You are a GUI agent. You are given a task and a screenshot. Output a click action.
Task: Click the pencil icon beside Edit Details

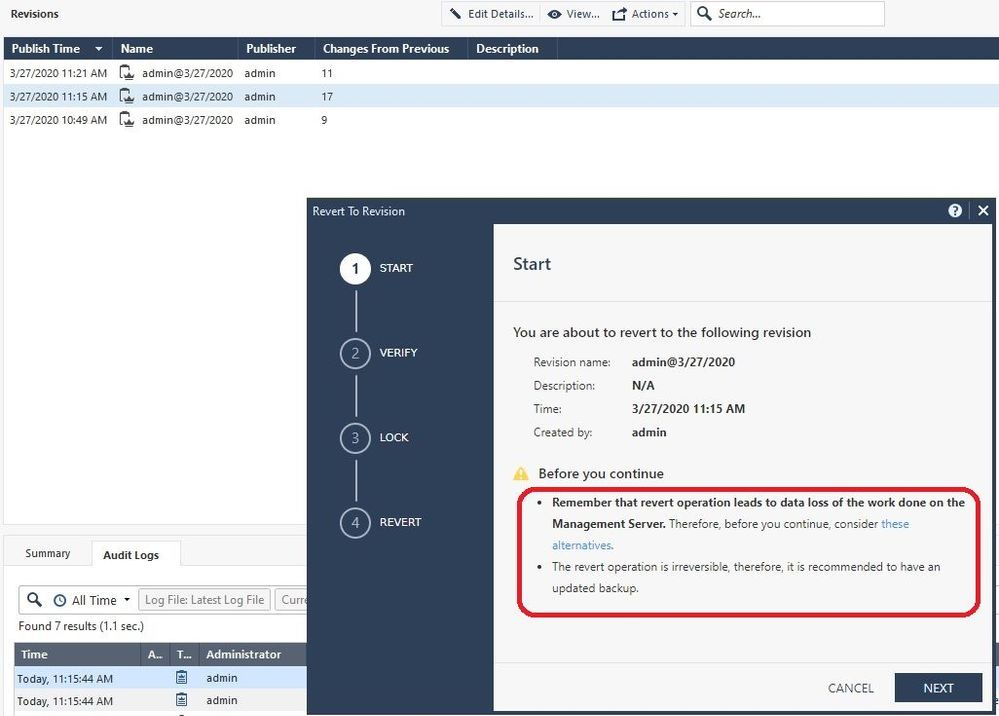click(455, 13)
